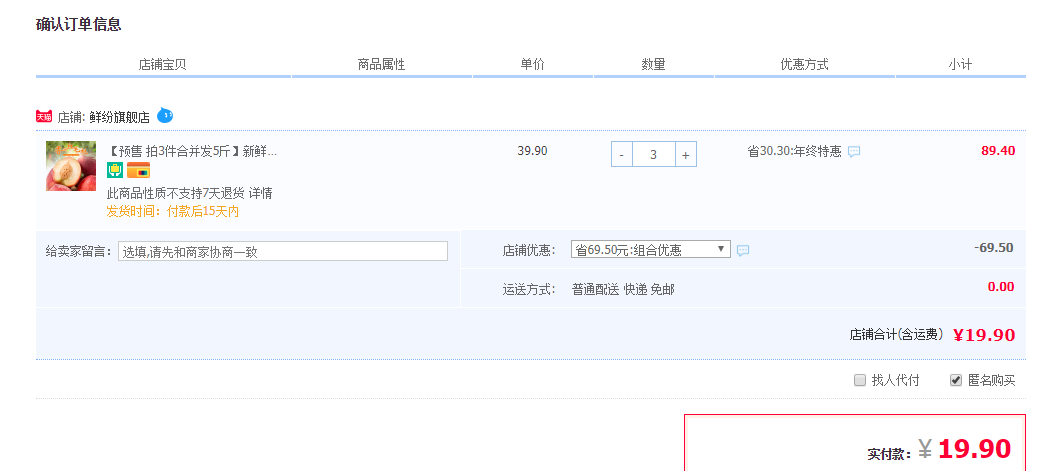Viewport: 1057px width, 471px height.
Task: Click the discount amount -69.50
Action: pyautogui.click(x=994, y=248)
